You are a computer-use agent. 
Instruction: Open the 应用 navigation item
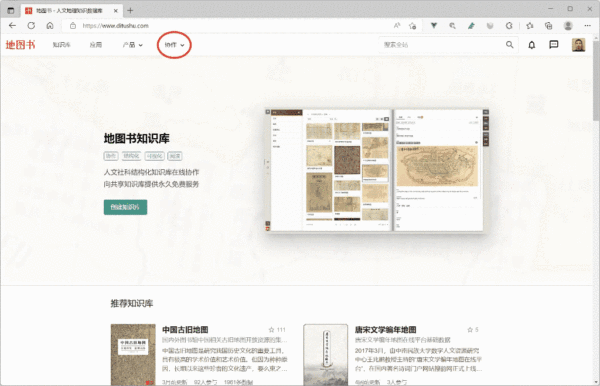click(96, 45)
